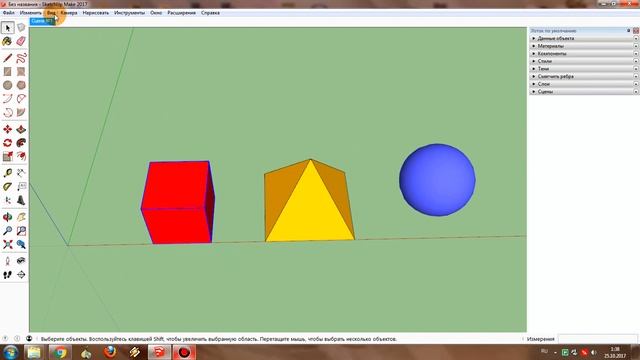Image resolution: width=640 pixels, height=360 pixels.
Task: Toggle the tray auto-hide pin
Action: [x=629, y=31]
